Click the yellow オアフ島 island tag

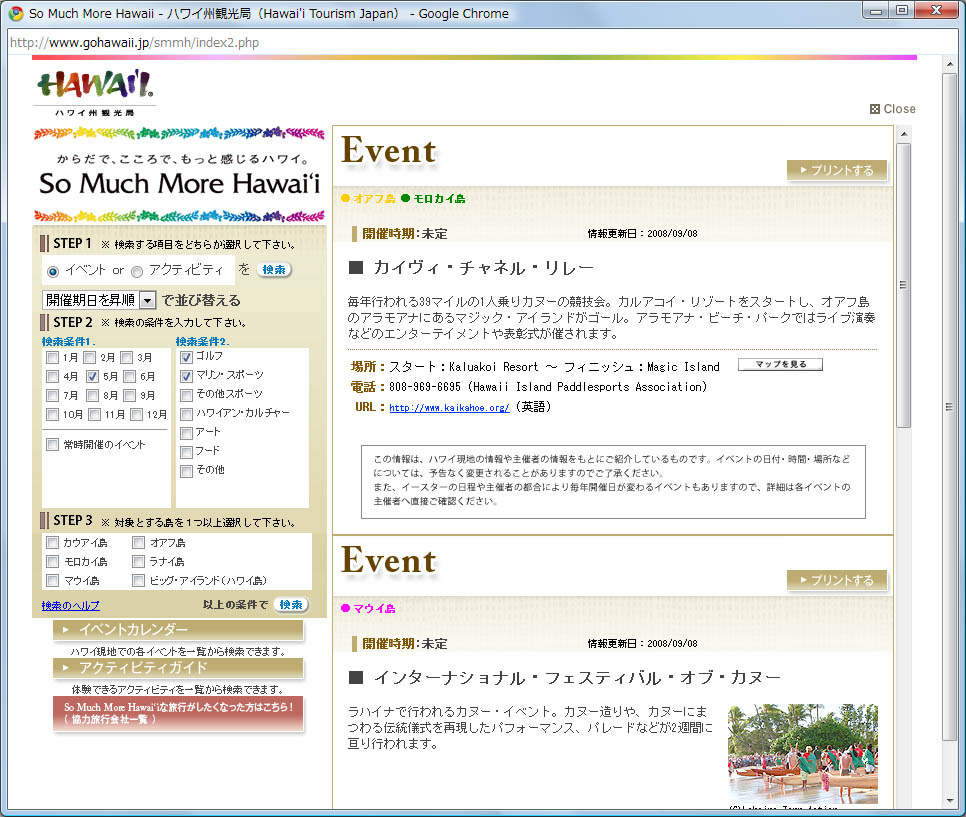[x=368, y=198]
